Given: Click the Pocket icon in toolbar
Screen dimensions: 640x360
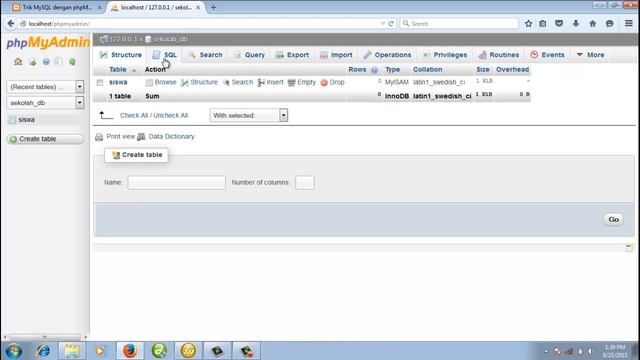Looking at the screenshot, I should 559,24.
